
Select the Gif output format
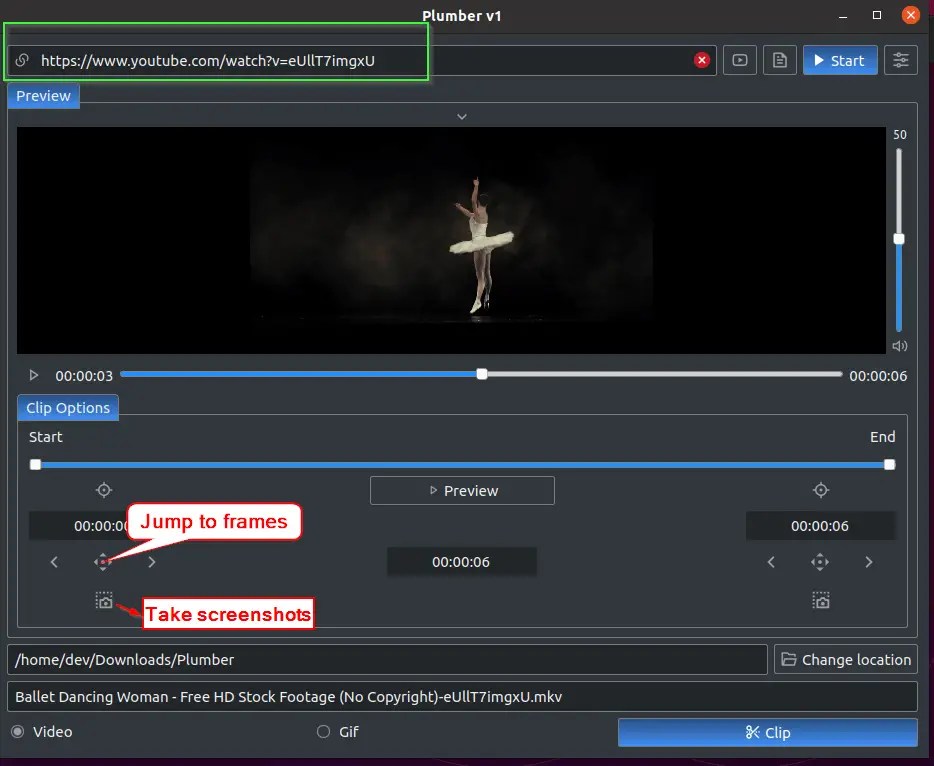[323, 731]
